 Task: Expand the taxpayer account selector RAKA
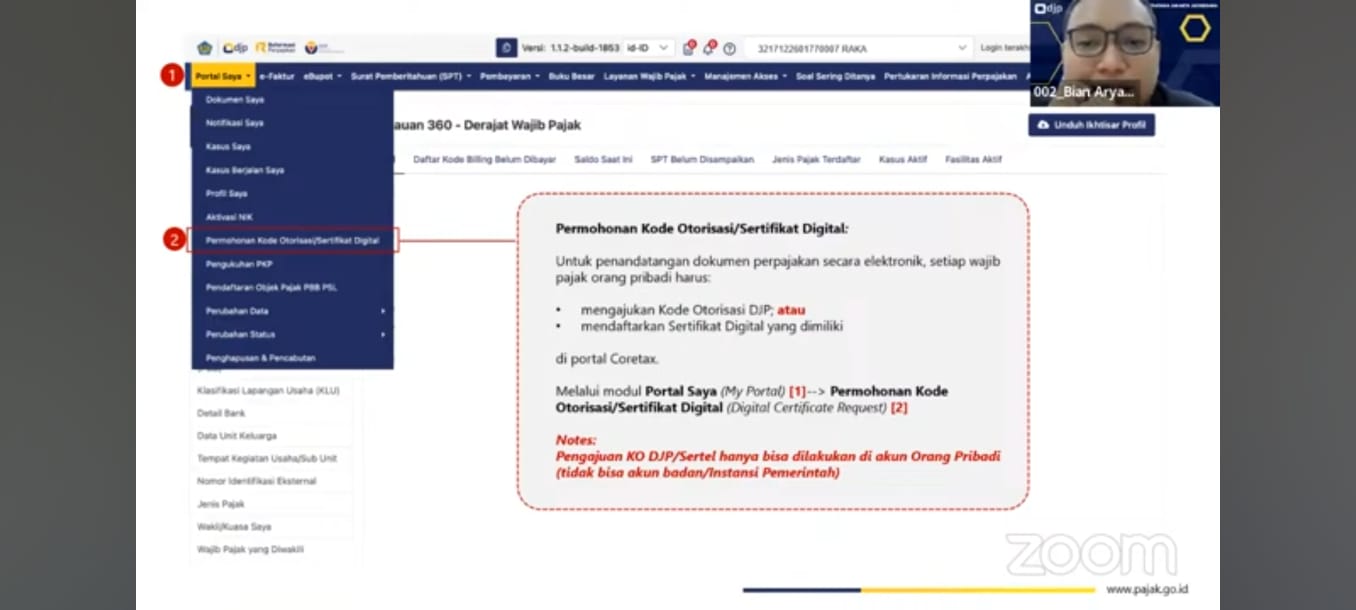tap(857, 48)
